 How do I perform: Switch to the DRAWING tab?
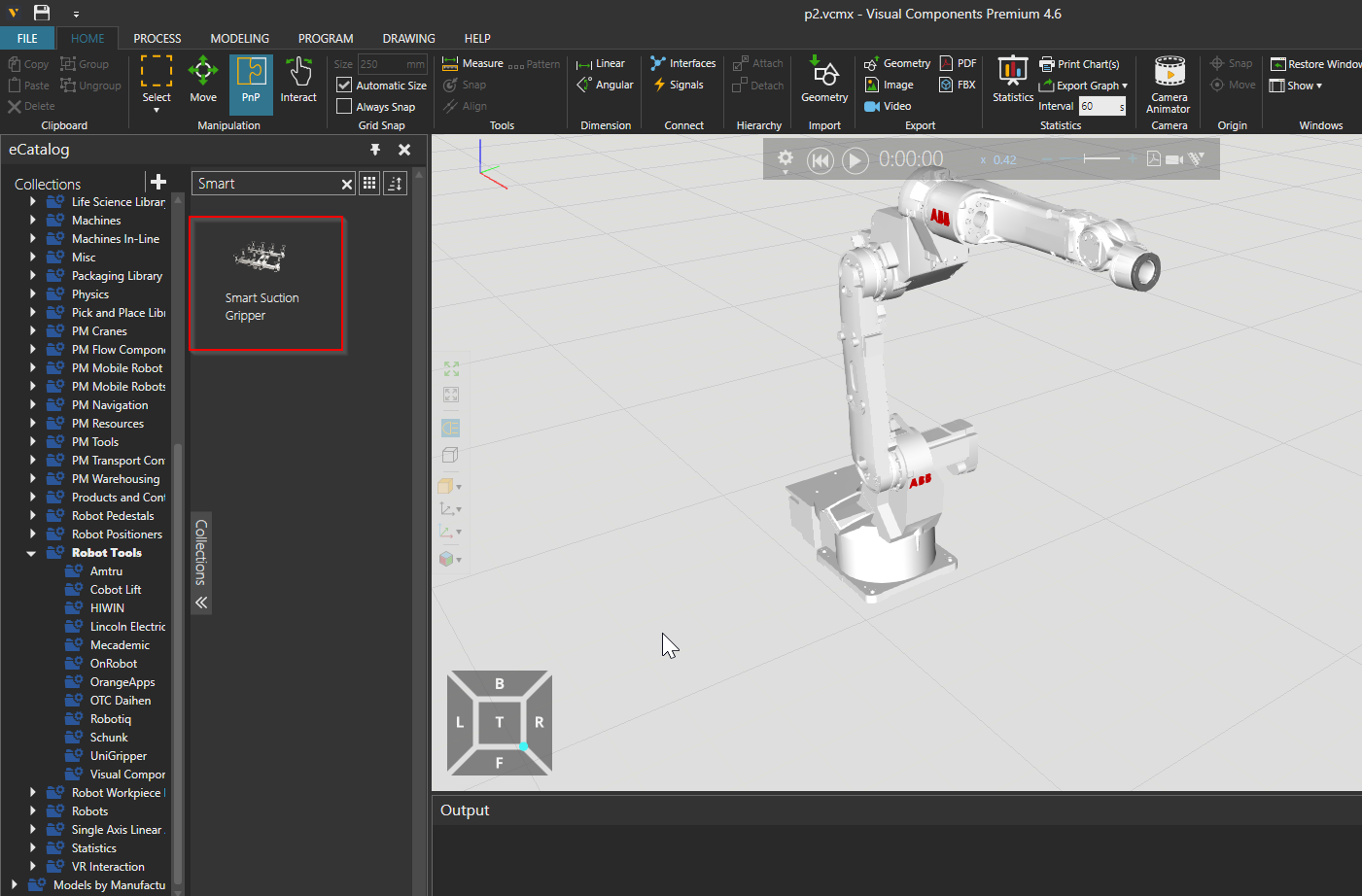[408, 39]
